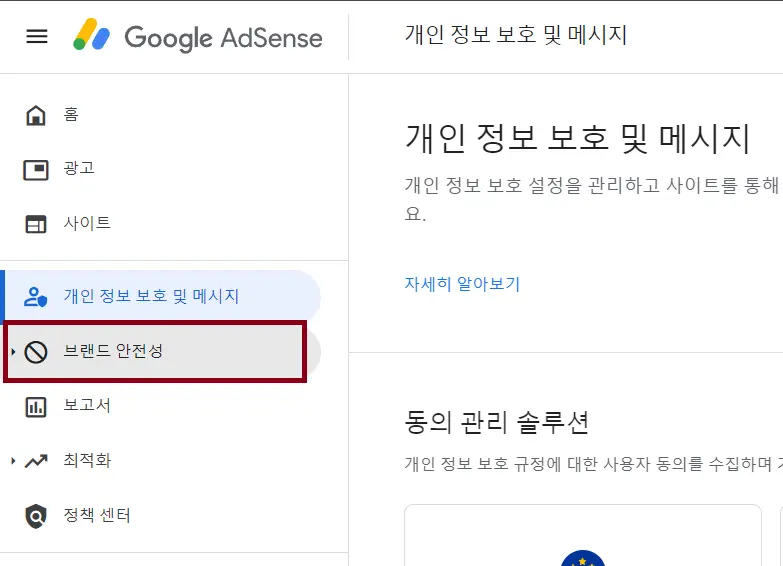
Task: Click the 보고서 bar chart icon
Action: pos(36,407)
